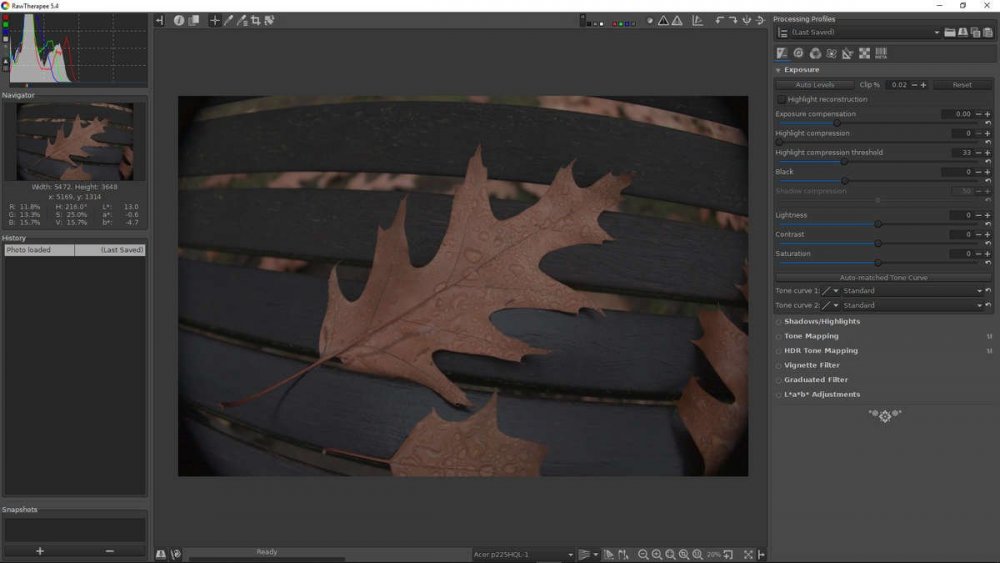
Task: Select the white balance picker tool
Action: [x=228, y=20]
